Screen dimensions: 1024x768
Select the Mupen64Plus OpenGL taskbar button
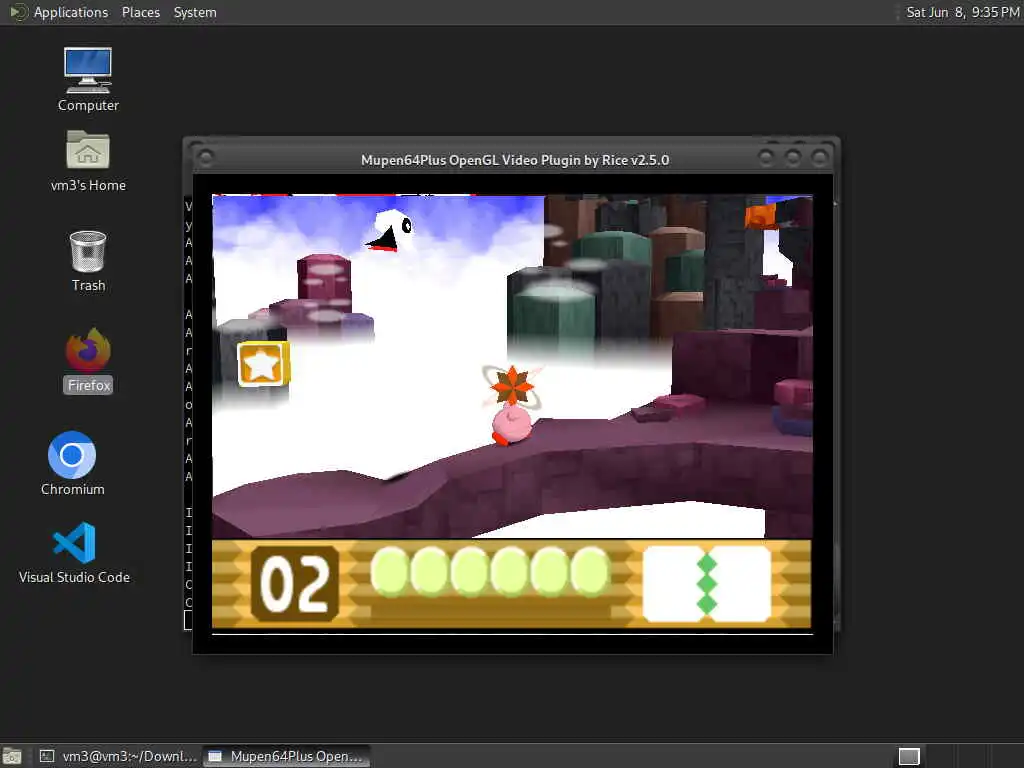(x=286, y=756)
